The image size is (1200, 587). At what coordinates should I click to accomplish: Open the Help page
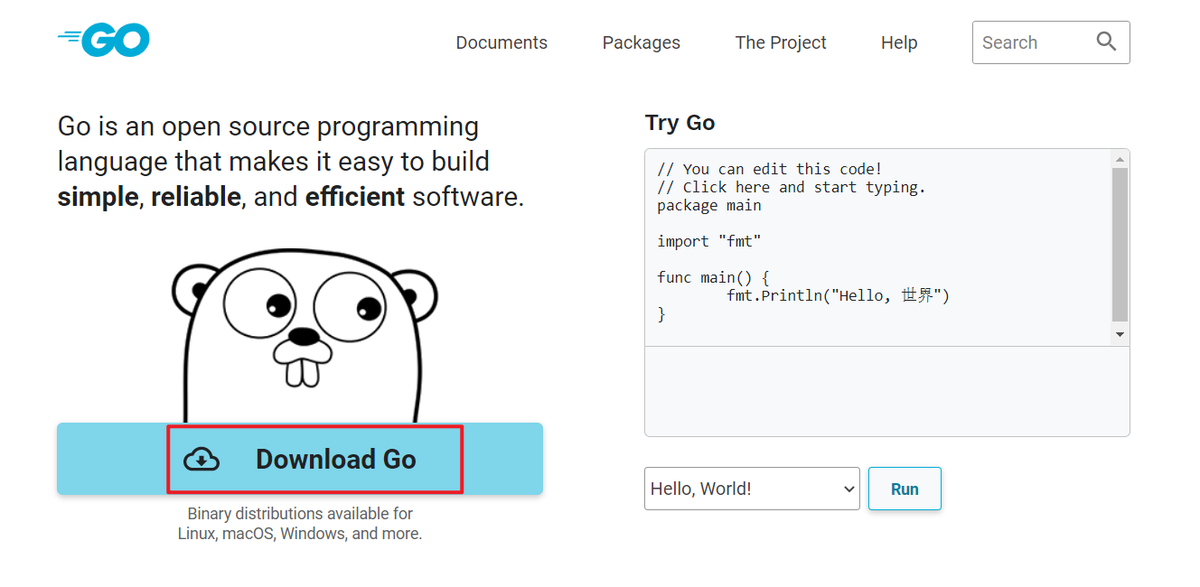pyautogui.click(x=899, y=42)
